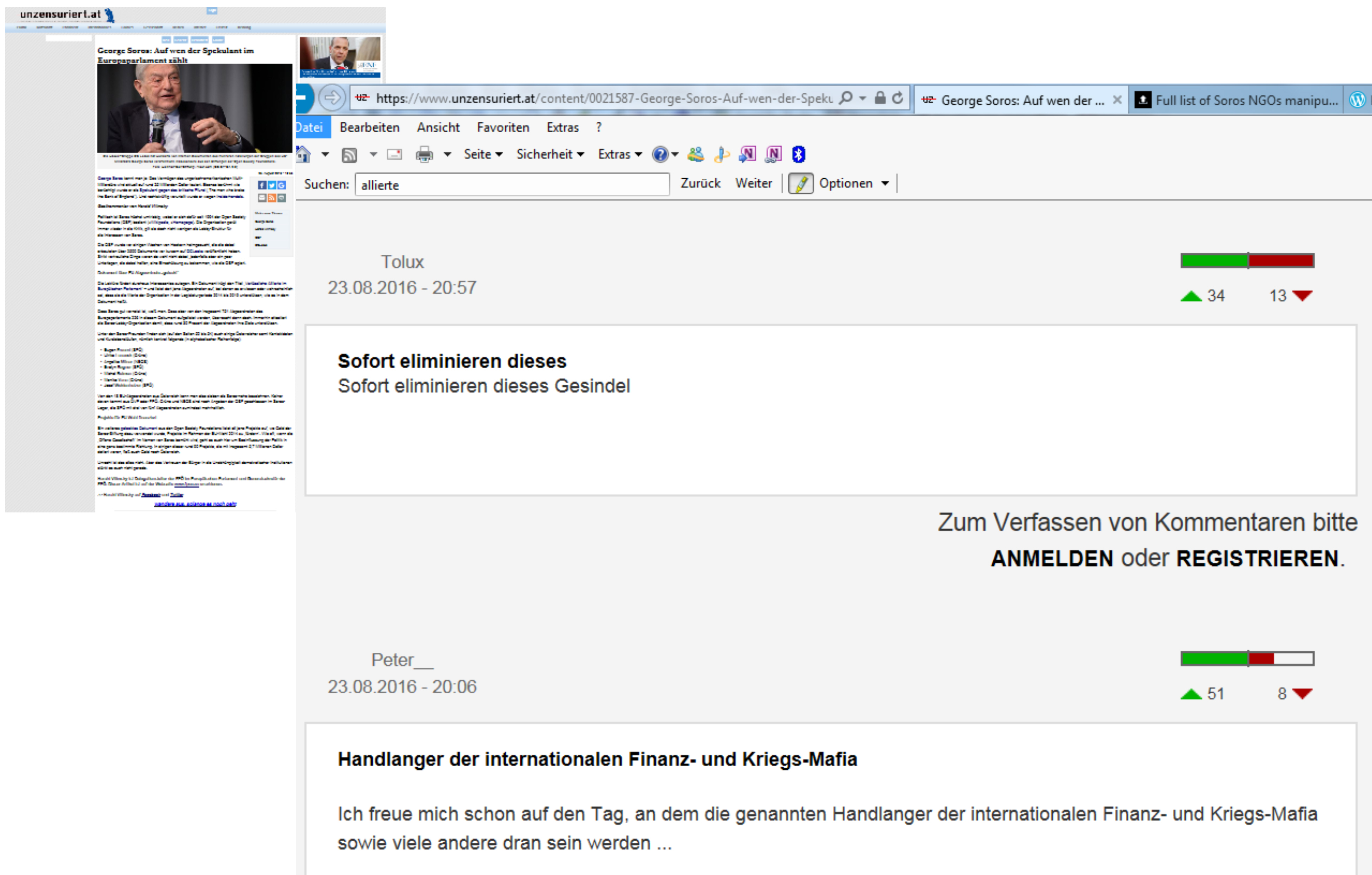
Task: Upvote Tolux's comment with green arrow
Action: (1191, 296)
